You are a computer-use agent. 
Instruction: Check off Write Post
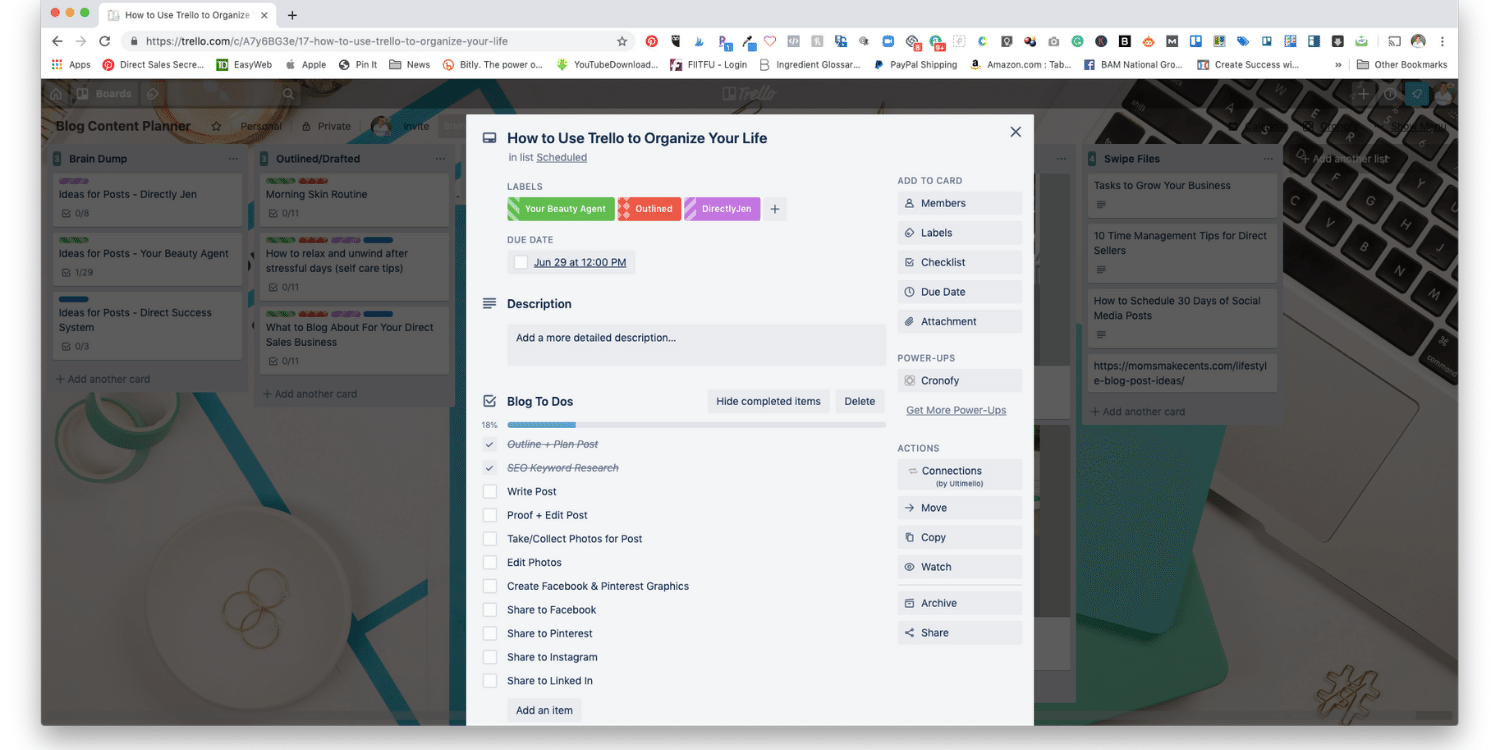coord(490,491)
